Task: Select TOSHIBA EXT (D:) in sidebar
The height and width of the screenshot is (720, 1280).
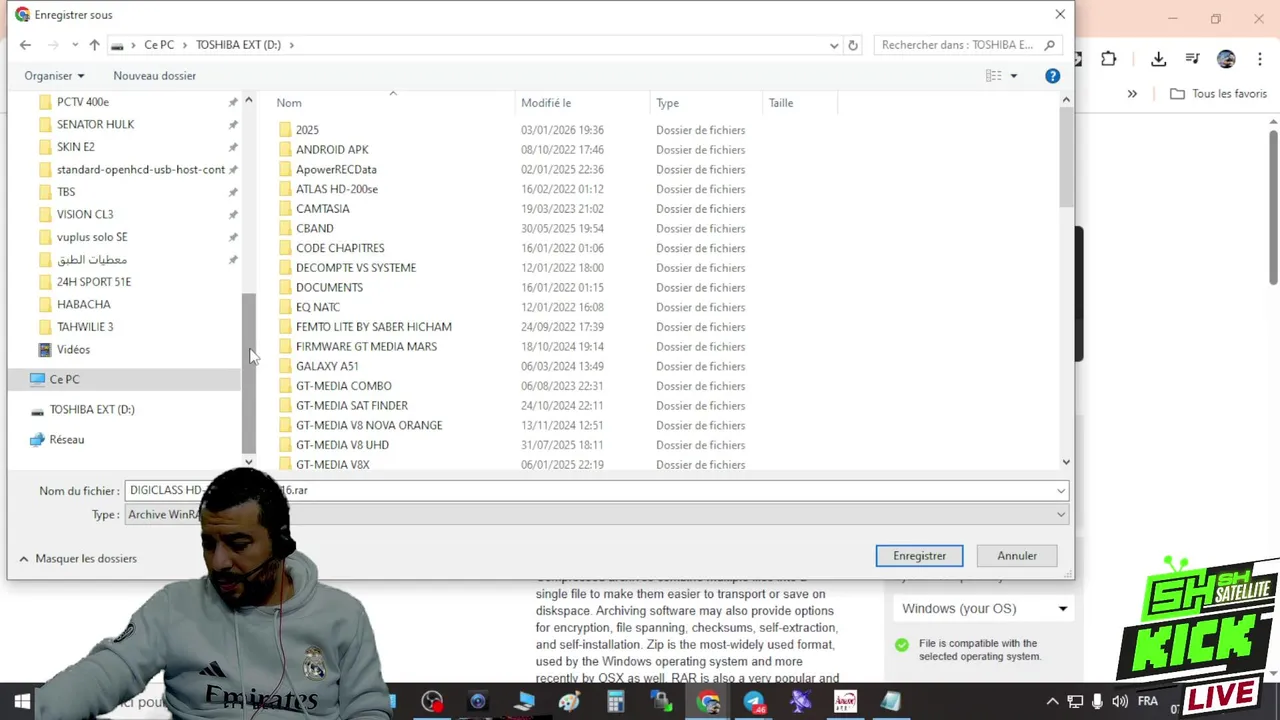Action: tap(92, 410)
